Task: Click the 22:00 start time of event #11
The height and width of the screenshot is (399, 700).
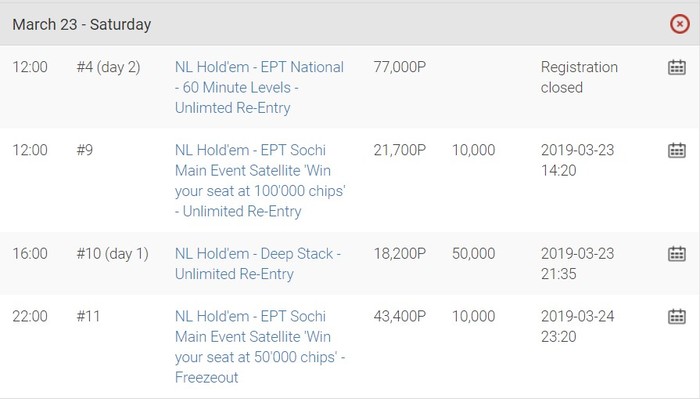Action: (x=30, y=316)
